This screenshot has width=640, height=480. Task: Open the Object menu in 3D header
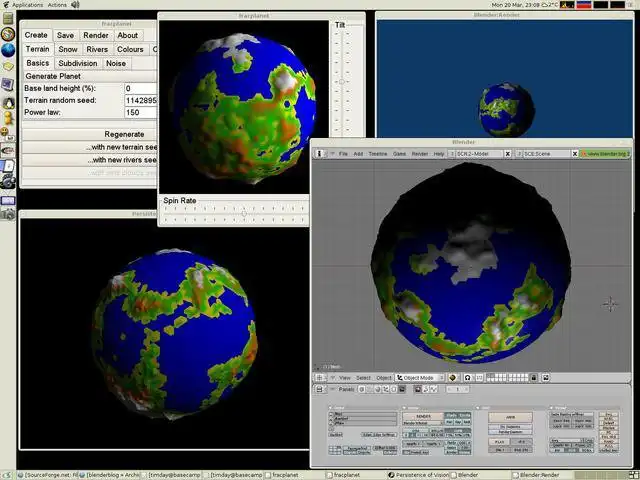(384, 378)
